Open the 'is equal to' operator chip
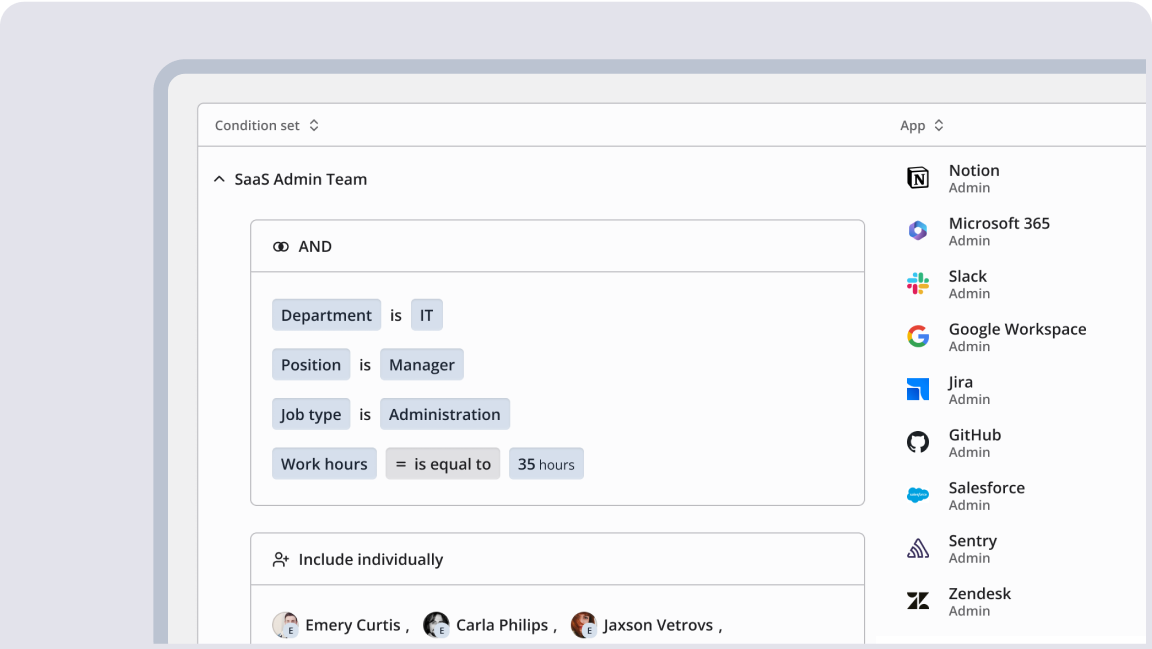1152x649 pixels. (442, 464)
